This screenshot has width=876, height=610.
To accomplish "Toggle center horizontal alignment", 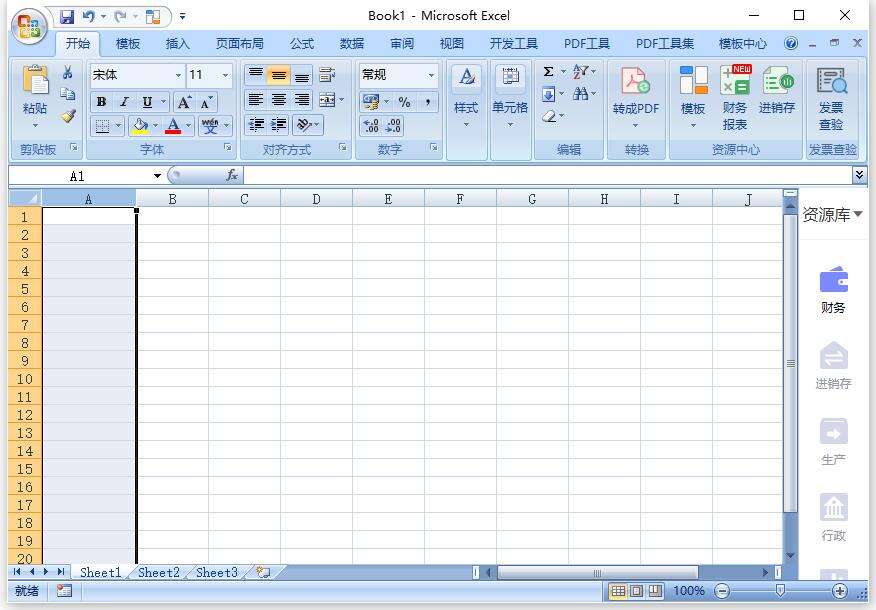I will pyautogui.click(x=278, y=100).
